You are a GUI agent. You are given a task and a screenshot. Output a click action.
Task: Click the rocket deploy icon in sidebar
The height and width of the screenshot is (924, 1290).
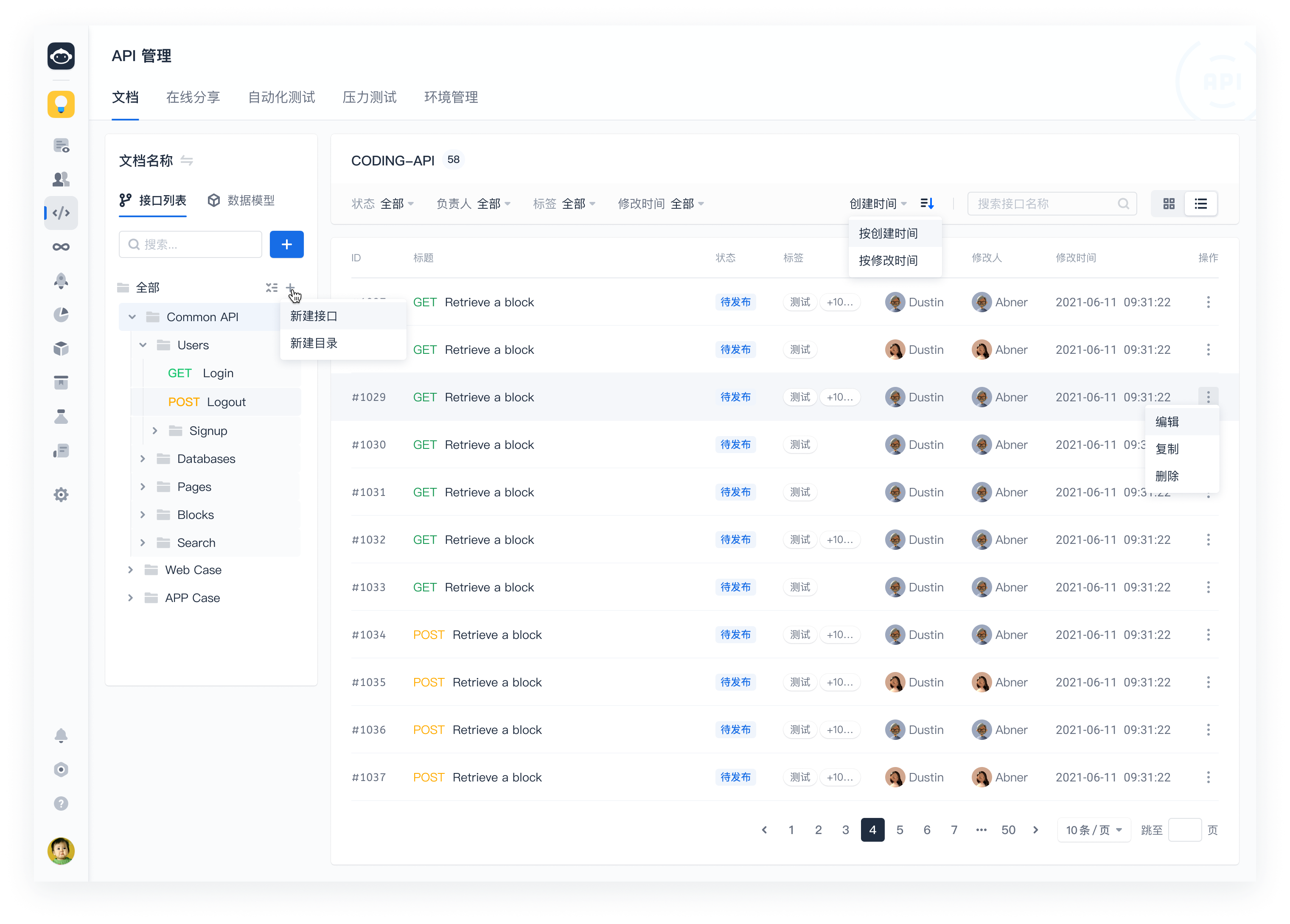(61, 281)
